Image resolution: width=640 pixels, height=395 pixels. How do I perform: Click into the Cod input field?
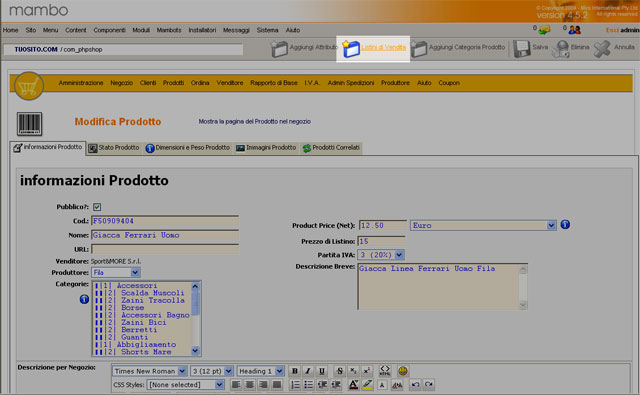165,221
